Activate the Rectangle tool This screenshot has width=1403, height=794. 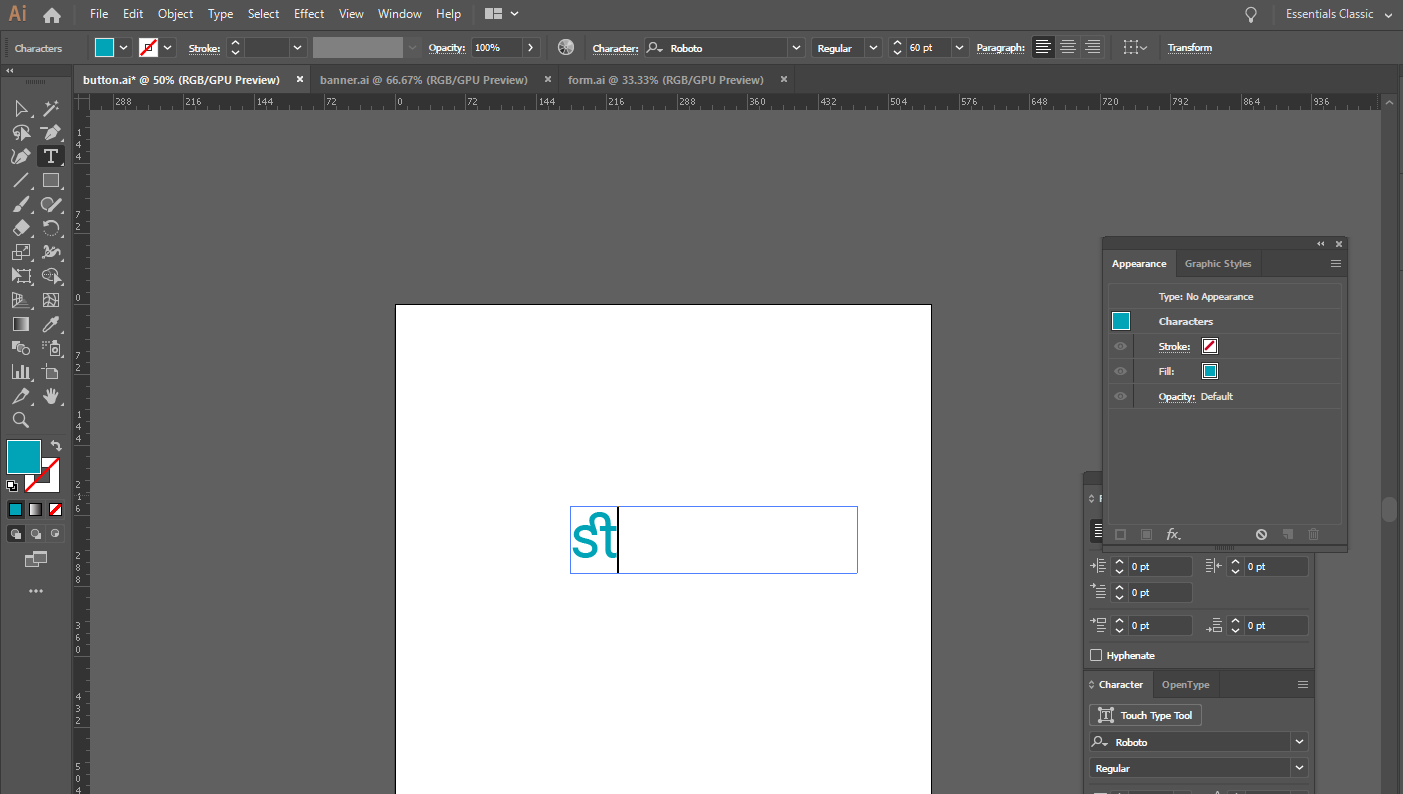point(51,180)
